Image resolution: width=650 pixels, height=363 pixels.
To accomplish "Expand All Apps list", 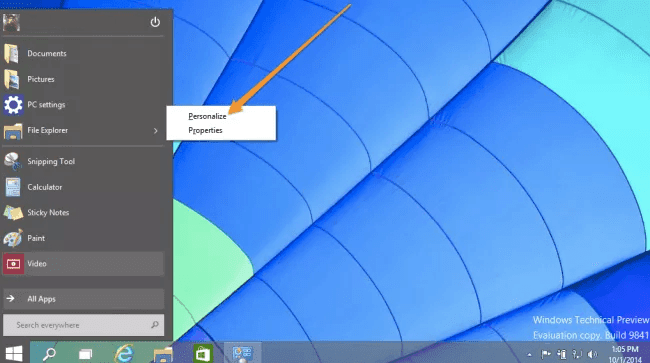I will point(83,299).
